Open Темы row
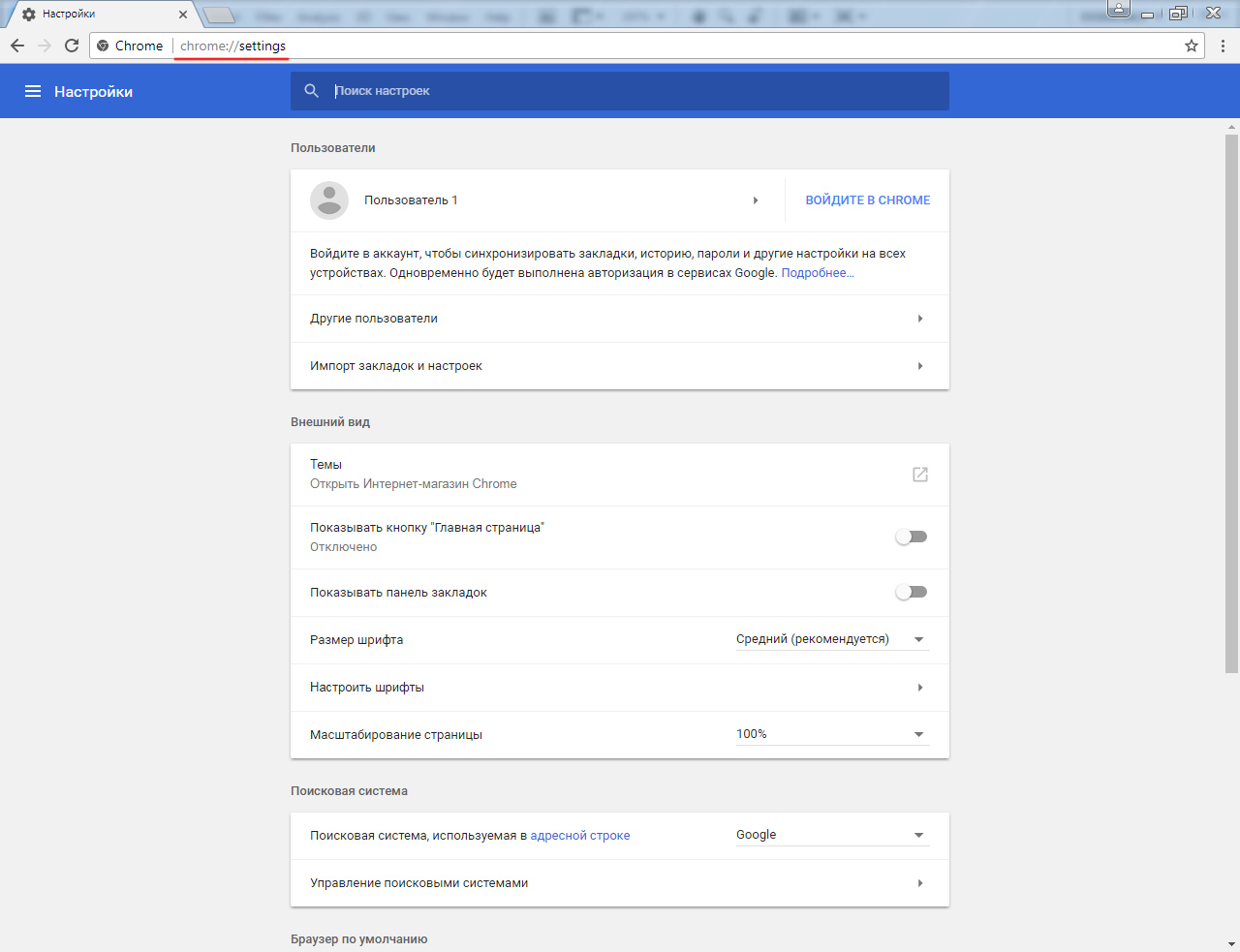The height and width of the screenshot is (952, 1240). click(x=620, y=475)
